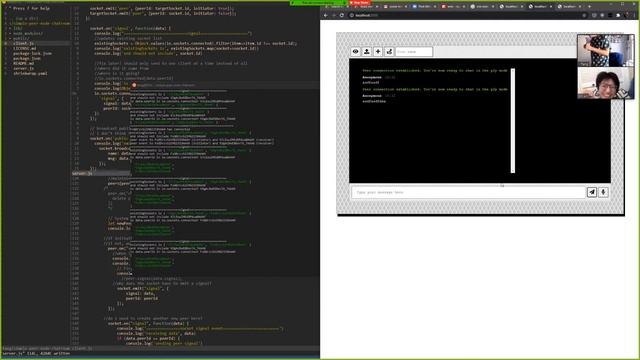Screen dimensions: 640x360
Task: Click the fourth chat toolbar icon beside name field
Action: pos(389,52)
